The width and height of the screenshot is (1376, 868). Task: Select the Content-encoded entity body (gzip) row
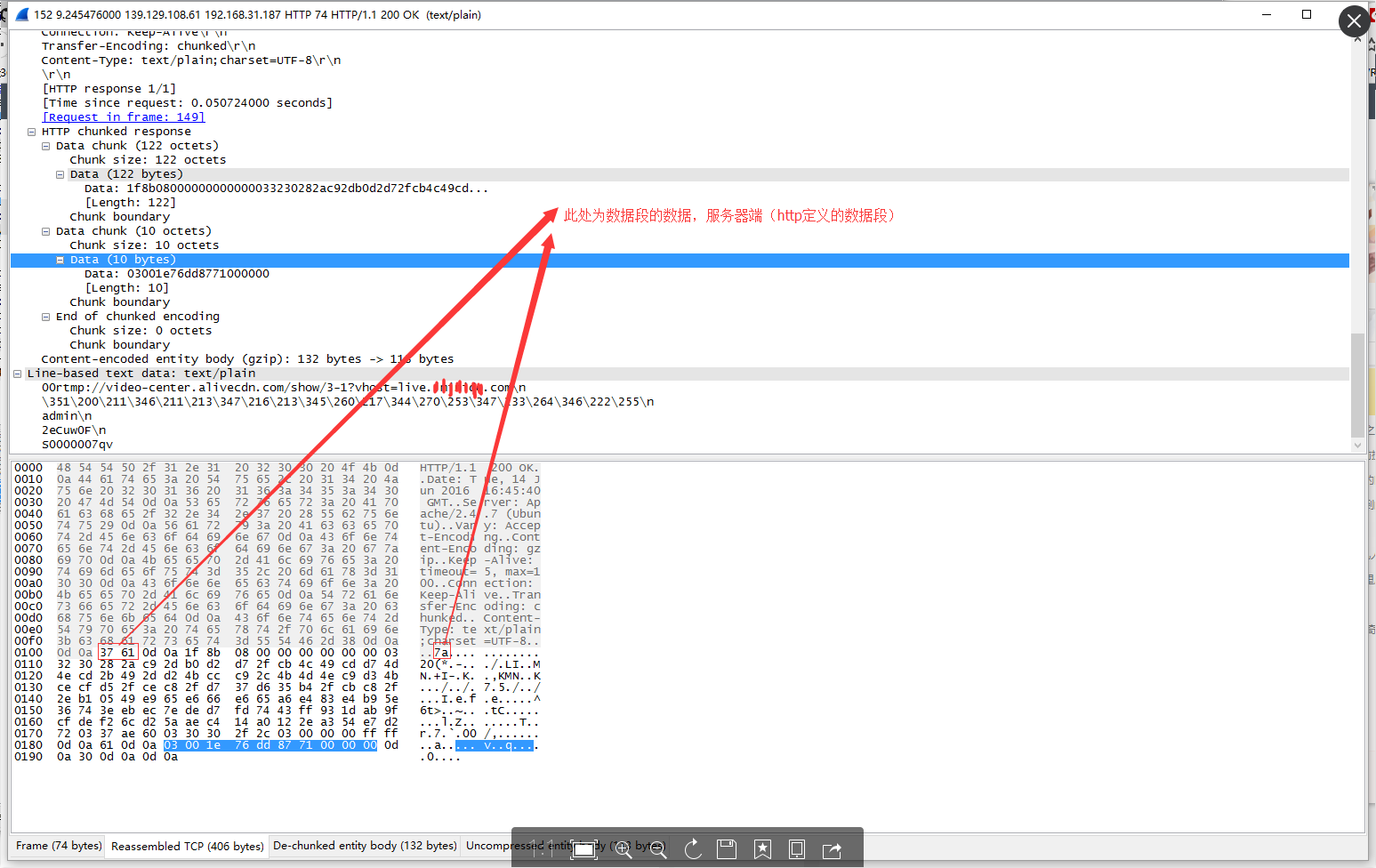(247, 359)
